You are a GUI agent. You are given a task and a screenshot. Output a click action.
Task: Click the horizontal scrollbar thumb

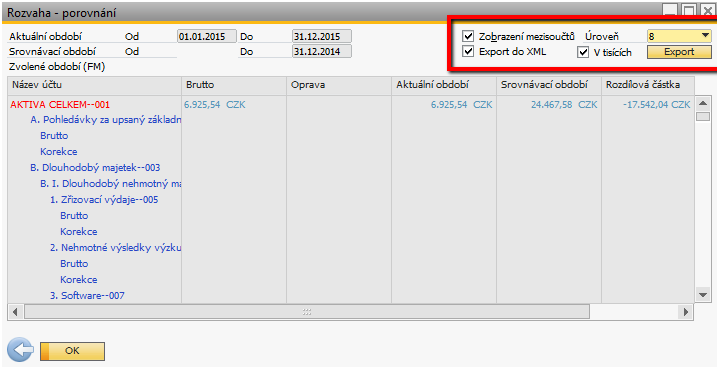click(307, 312)
